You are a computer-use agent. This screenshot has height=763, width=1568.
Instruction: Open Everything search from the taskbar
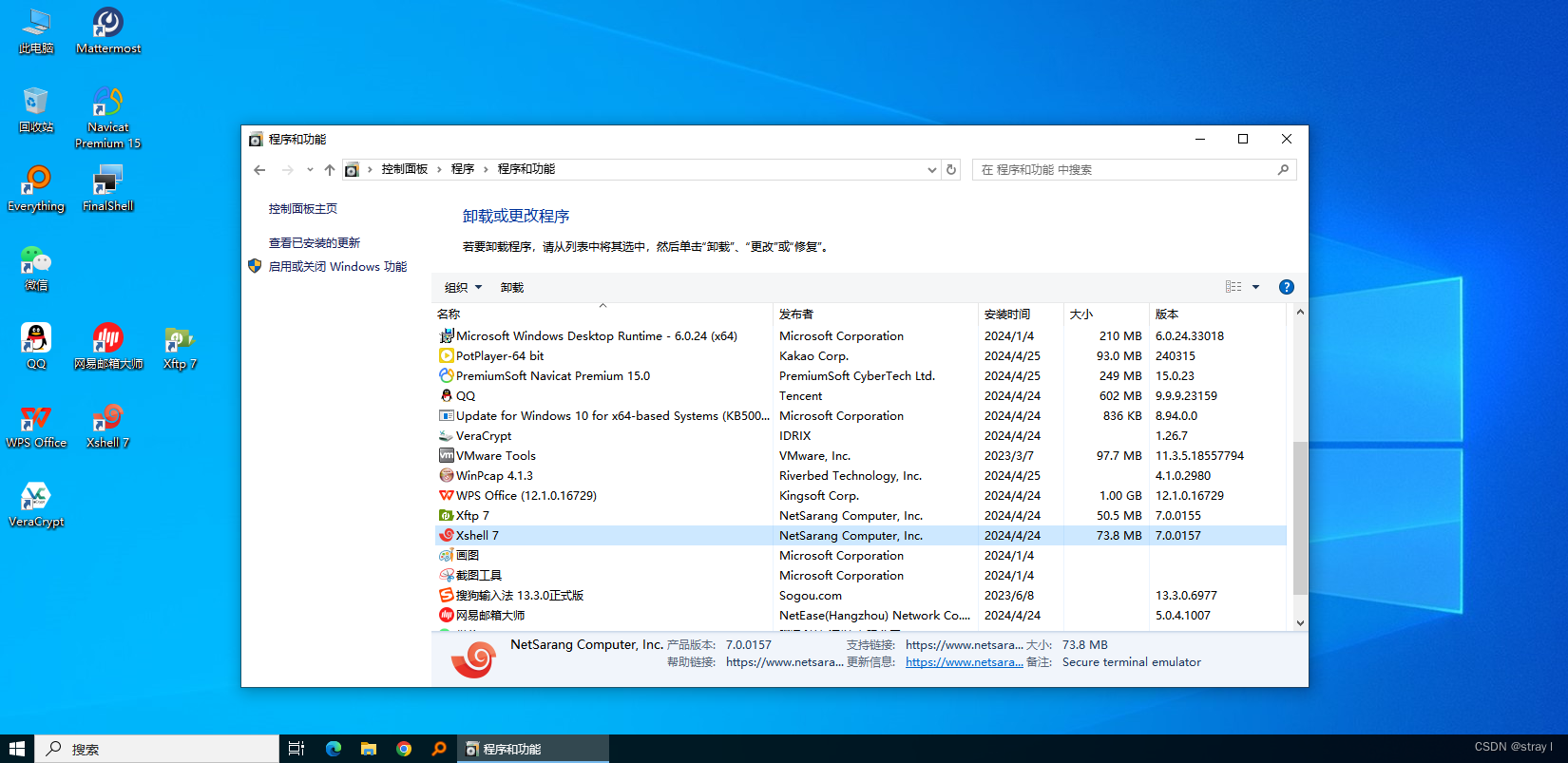(439, 749)
